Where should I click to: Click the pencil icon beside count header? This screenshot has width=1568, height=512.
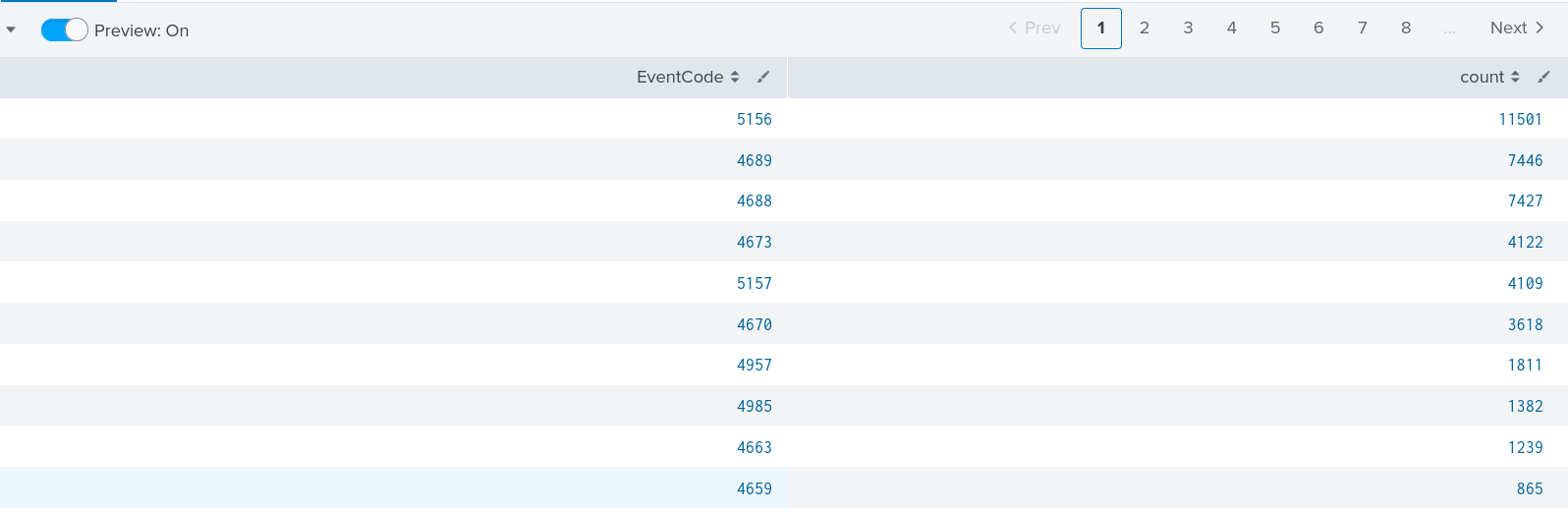click(x=1543, y=77)
